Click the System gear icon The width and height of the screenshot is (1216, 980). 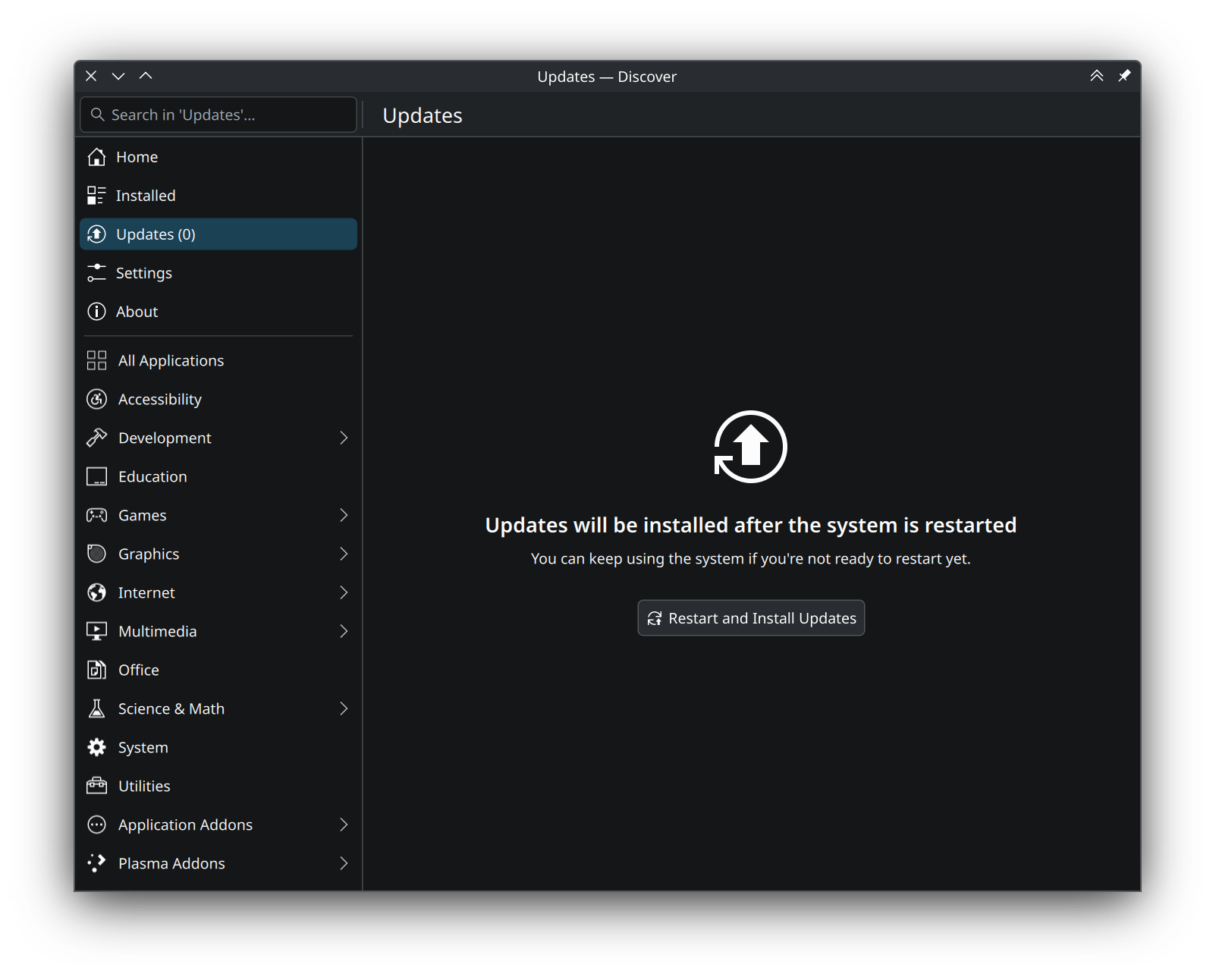(x=96, y=747)
